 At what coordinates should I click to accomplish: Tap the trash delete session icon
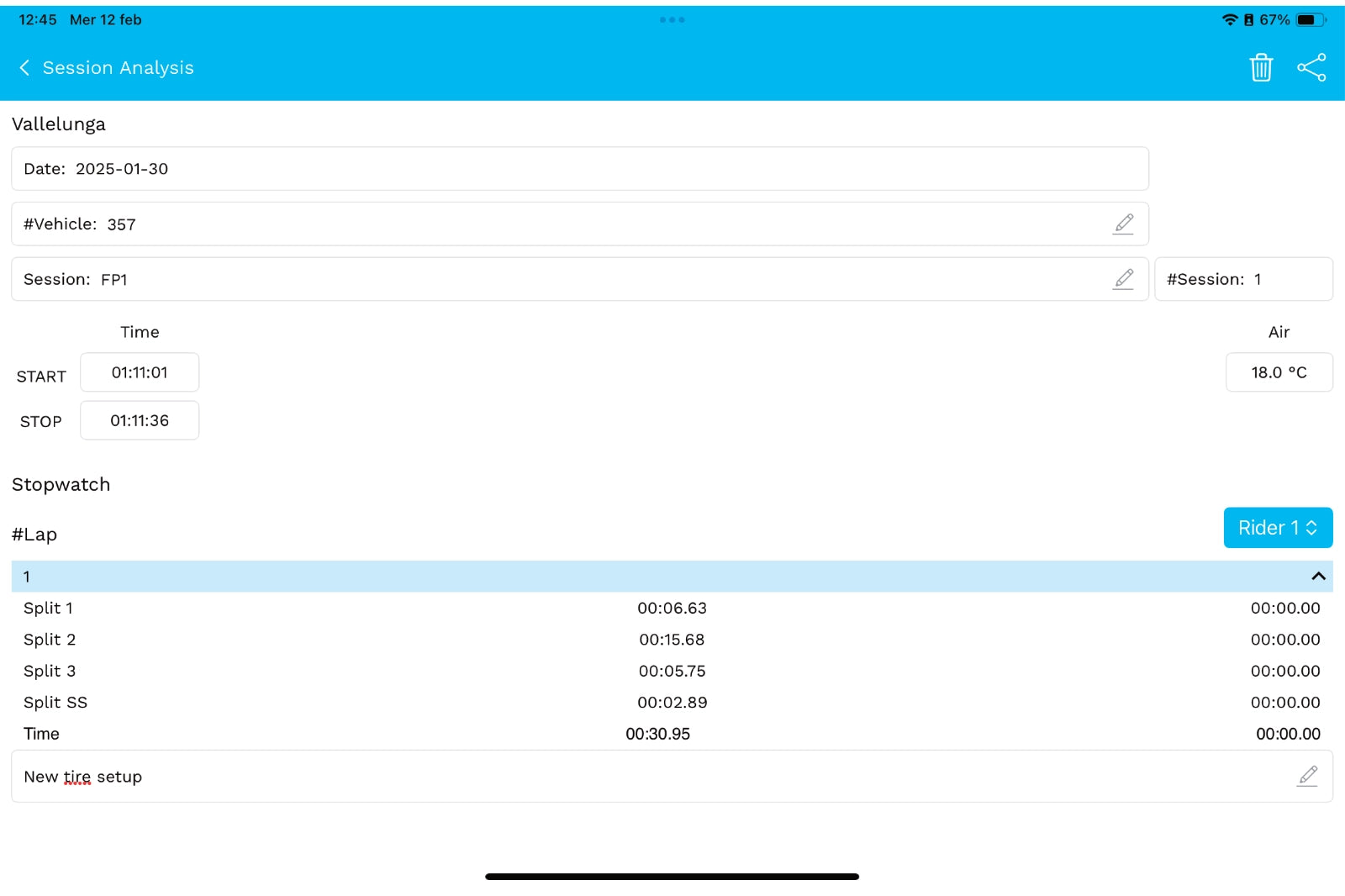1261,67
